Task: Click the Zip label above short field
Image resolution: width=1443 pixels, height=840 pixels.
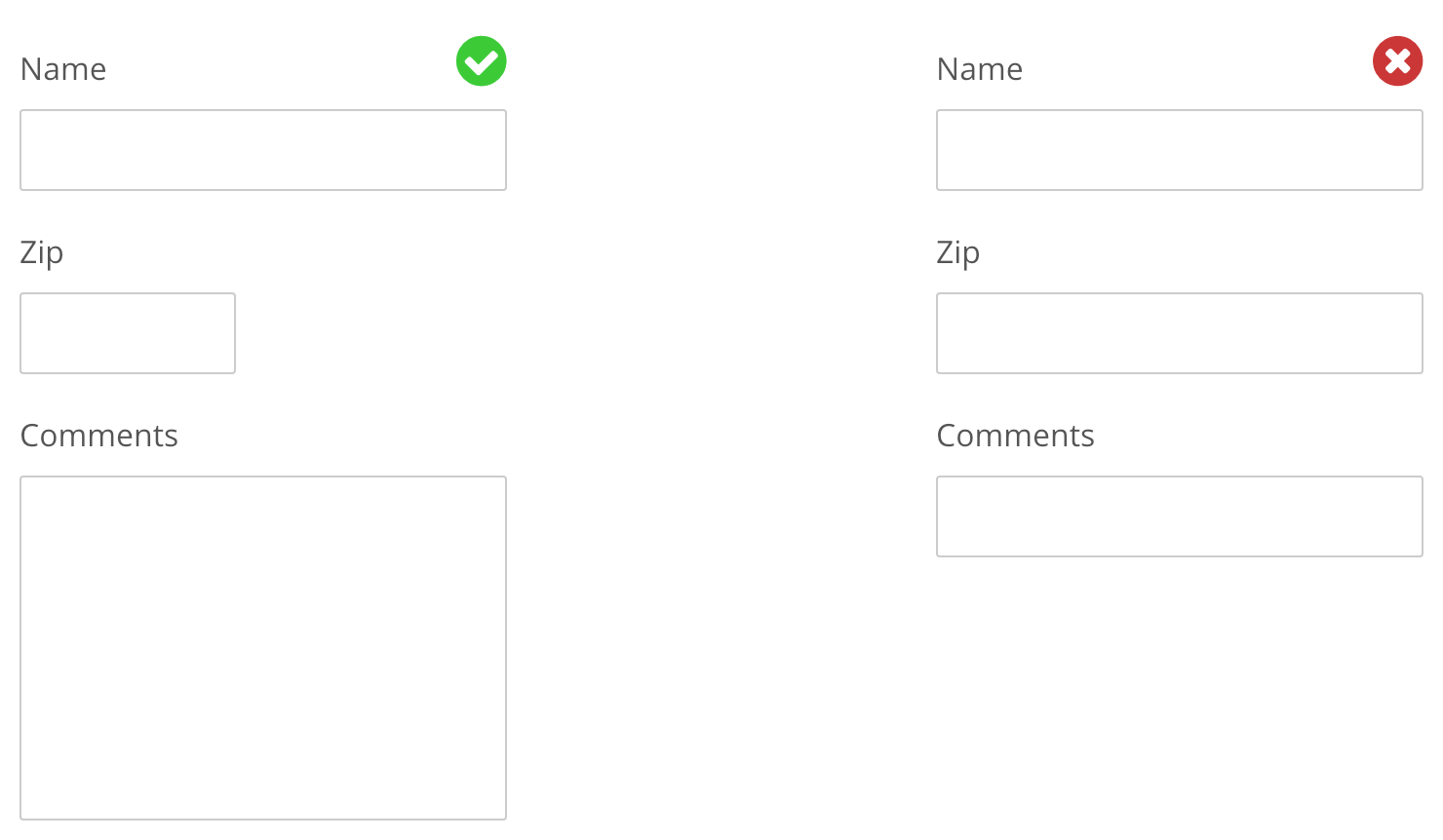Action: tap(42, 252)
